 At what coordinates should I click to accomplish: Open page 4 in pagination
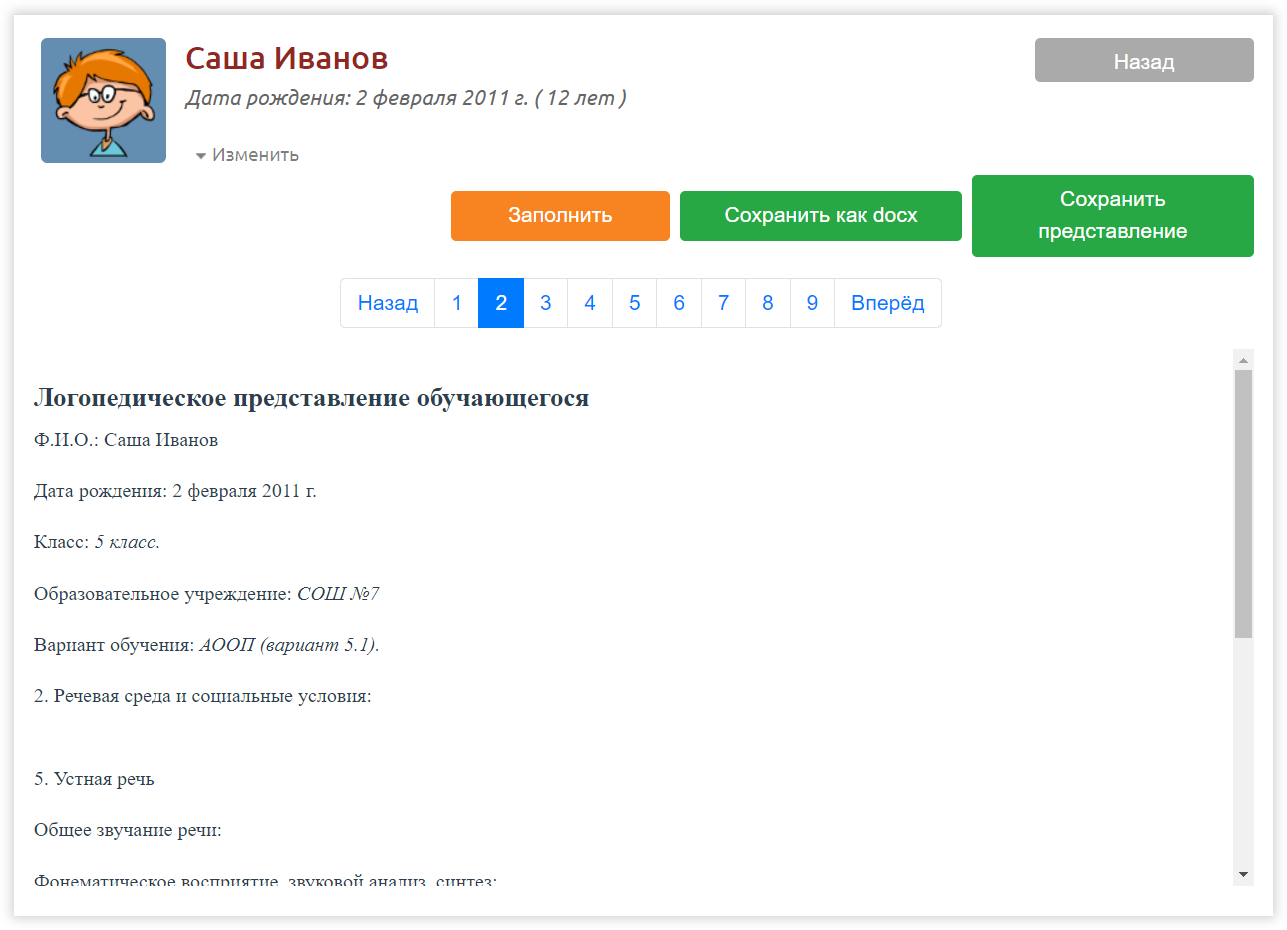click(x=590, y=303)
